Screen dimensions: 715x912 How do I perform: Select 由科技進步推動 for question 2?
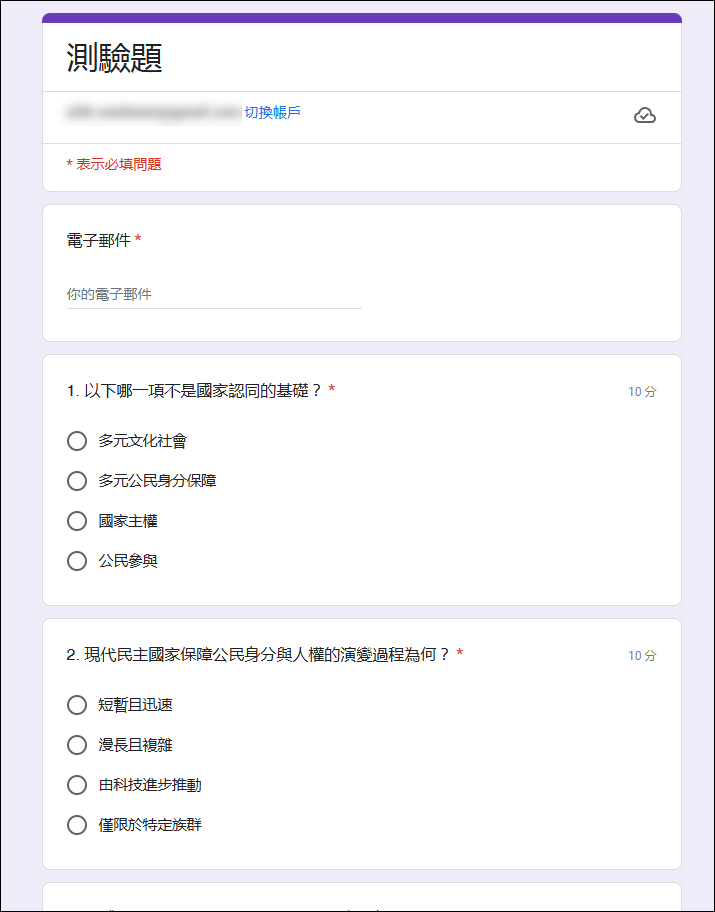click(x=77, y=785)
